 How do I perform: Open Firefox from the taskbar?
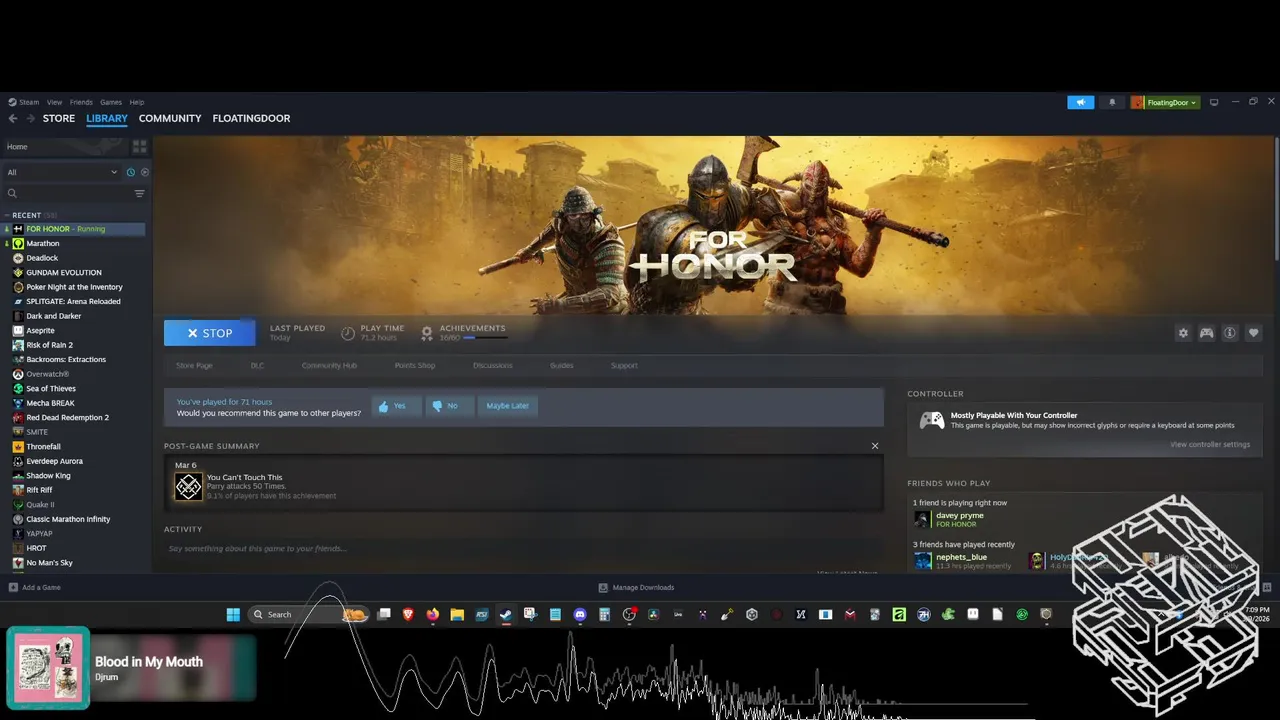pyautogui.click(x=433, y=614)
